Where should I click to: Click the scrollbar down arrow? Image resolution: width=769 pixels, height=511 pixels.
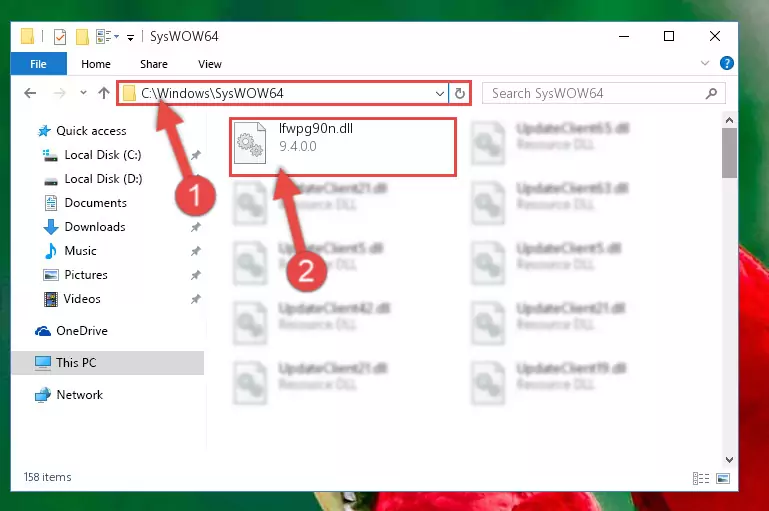(x=729, y=460)
